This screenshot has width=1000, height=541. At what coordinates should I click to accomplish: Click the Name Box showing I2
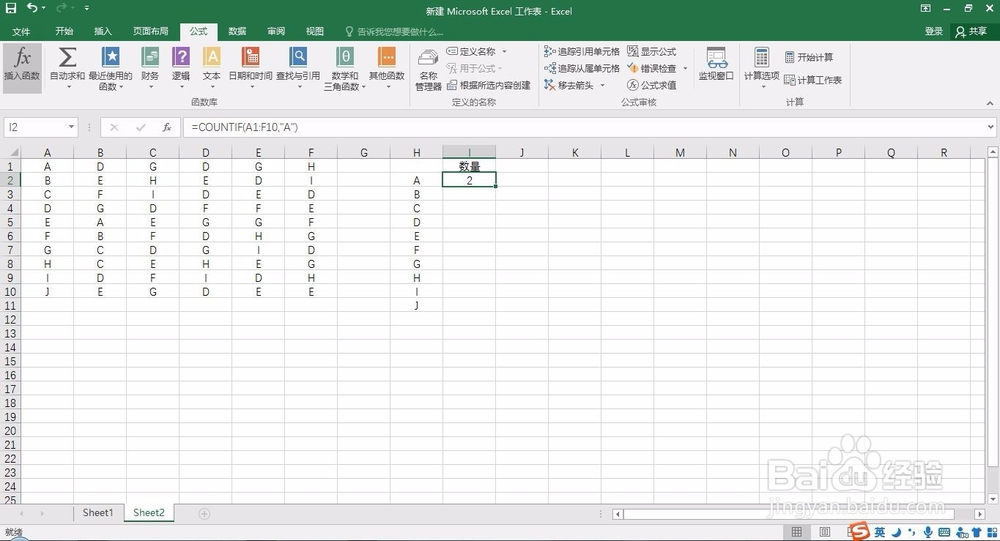[35, 127]
